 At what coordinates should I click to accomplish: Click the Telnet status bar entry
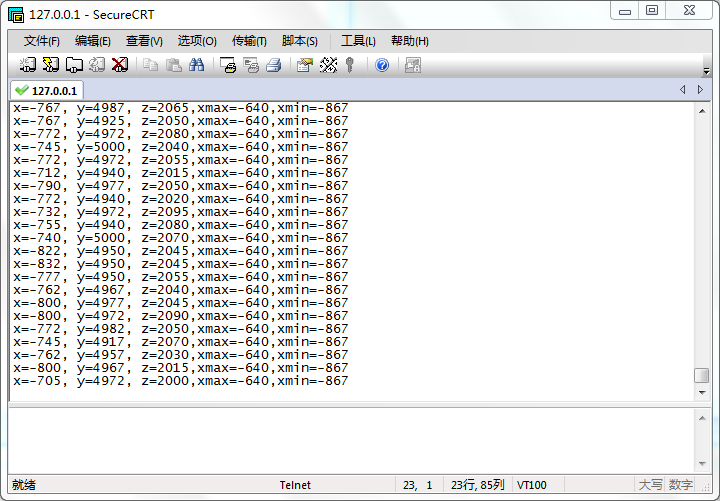pyautogui.click(x=295, y=485)
